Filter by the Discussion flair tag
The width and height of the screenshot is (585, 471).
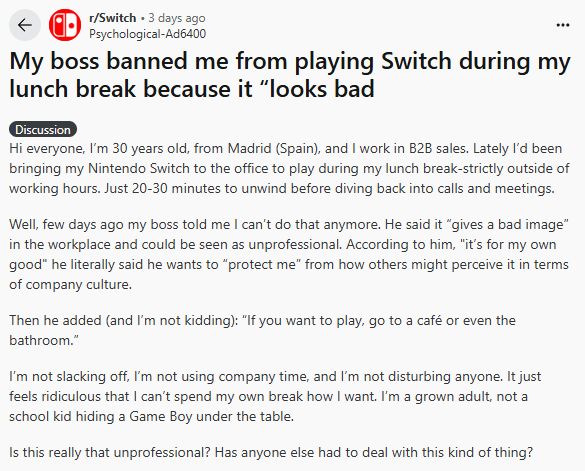pyautogui.click(x=43, y=130)
